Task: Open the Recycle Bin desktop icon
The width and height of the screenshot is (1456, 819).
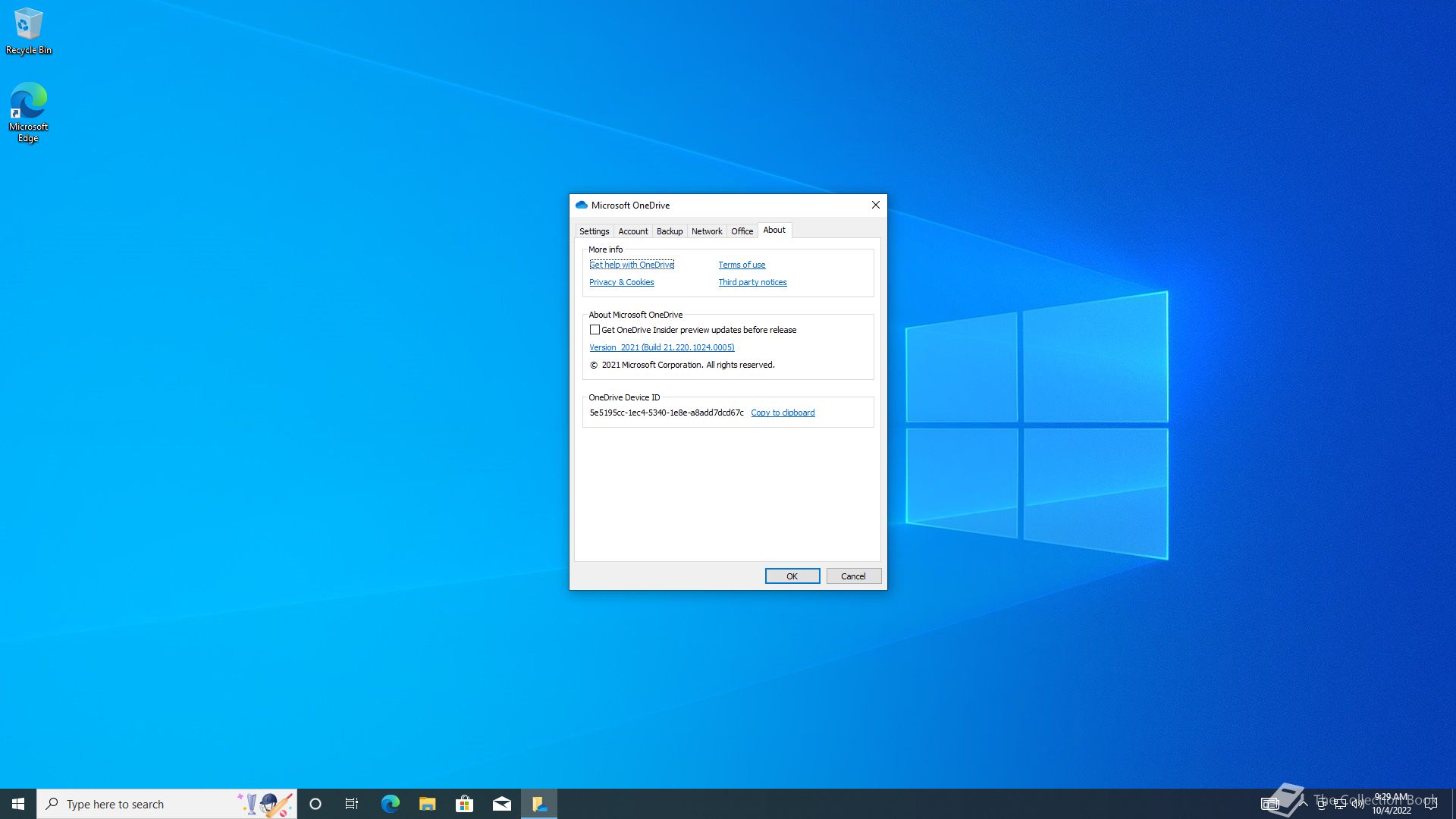Action: [29, 31]
